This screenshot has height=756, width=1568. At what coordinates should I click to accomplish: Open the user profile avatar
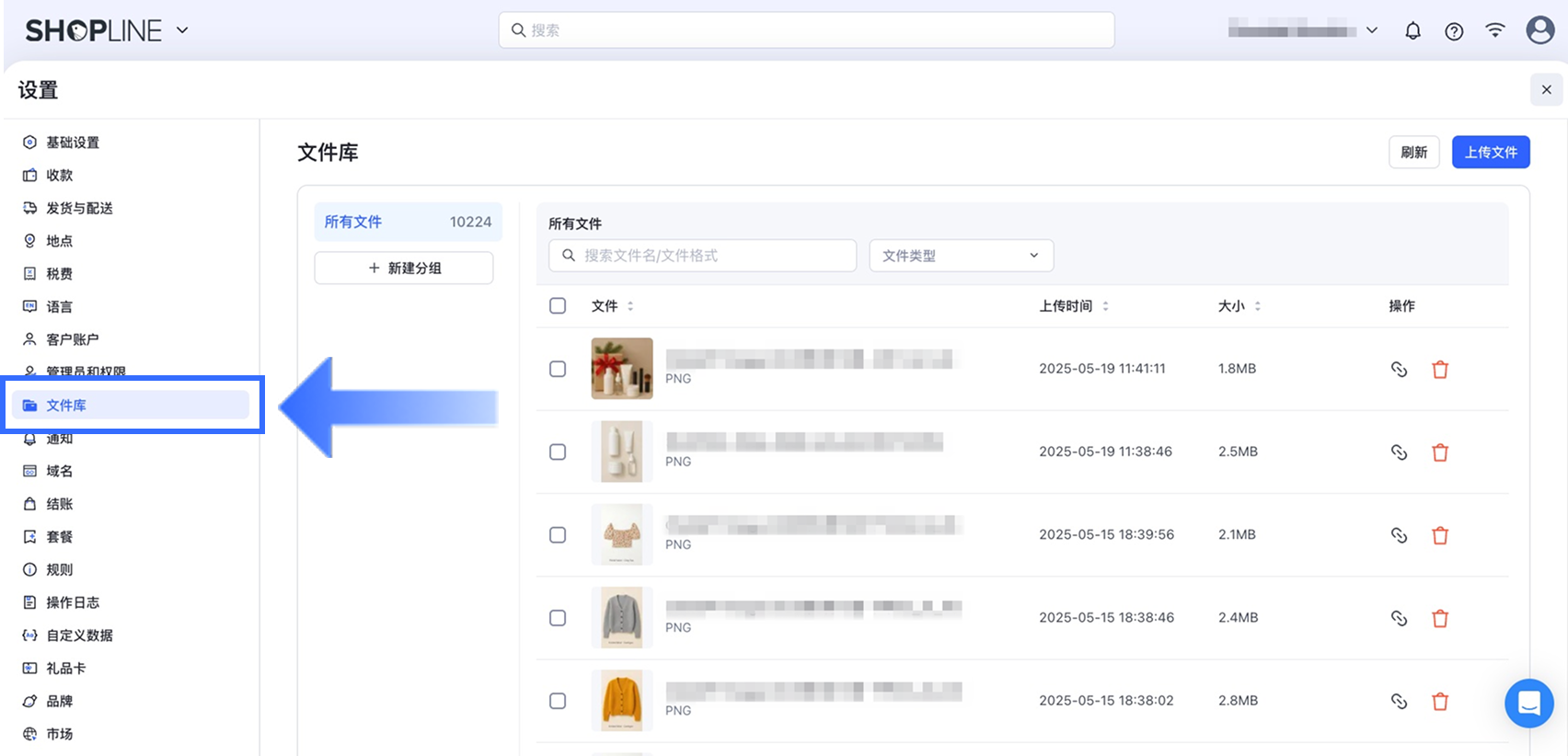(1539, 30)
